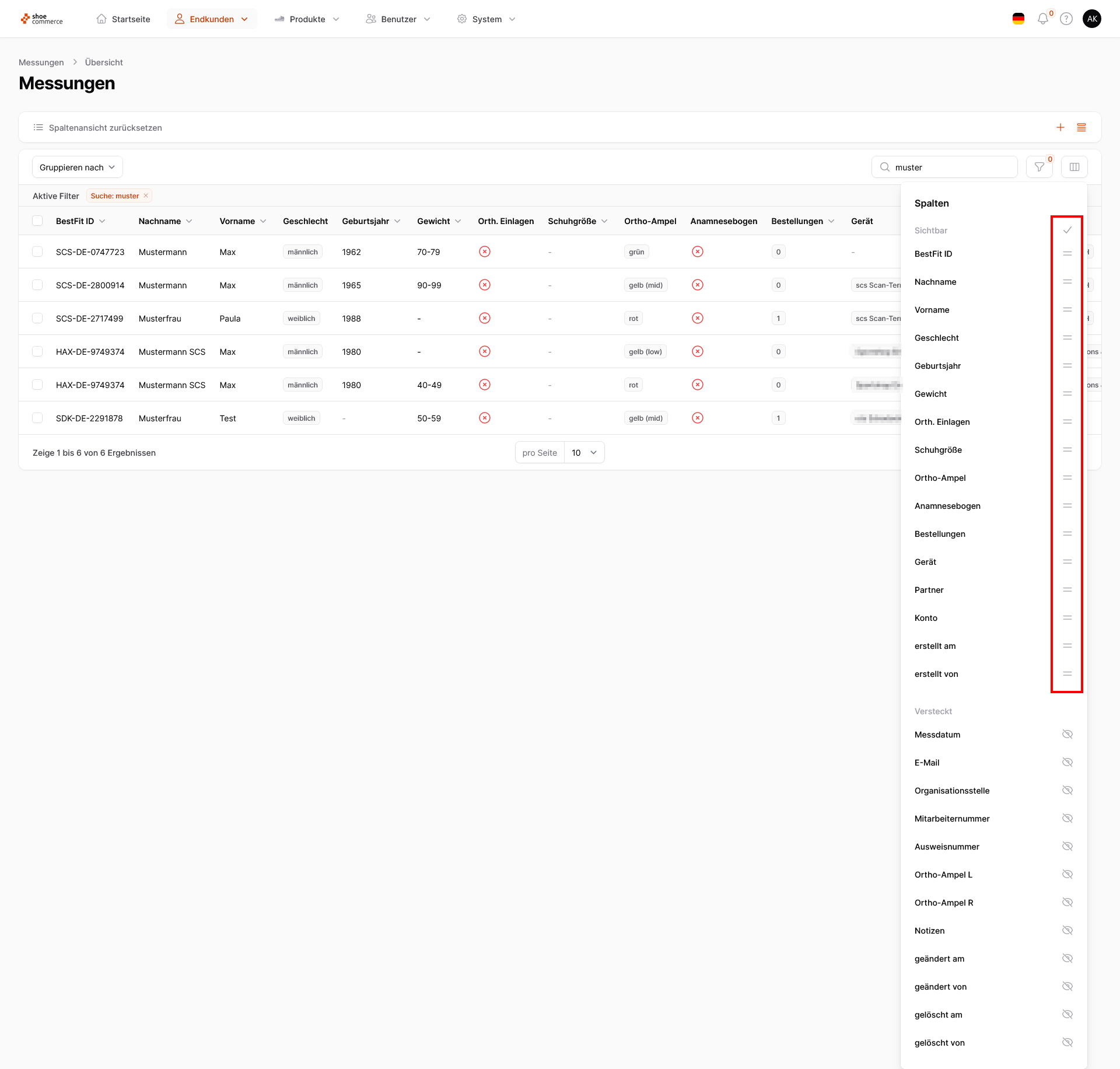This screenshot has width=1120, height=1069.
Task: Open the 'Gruppieren nach' dropdown
Action: [78, 167]
